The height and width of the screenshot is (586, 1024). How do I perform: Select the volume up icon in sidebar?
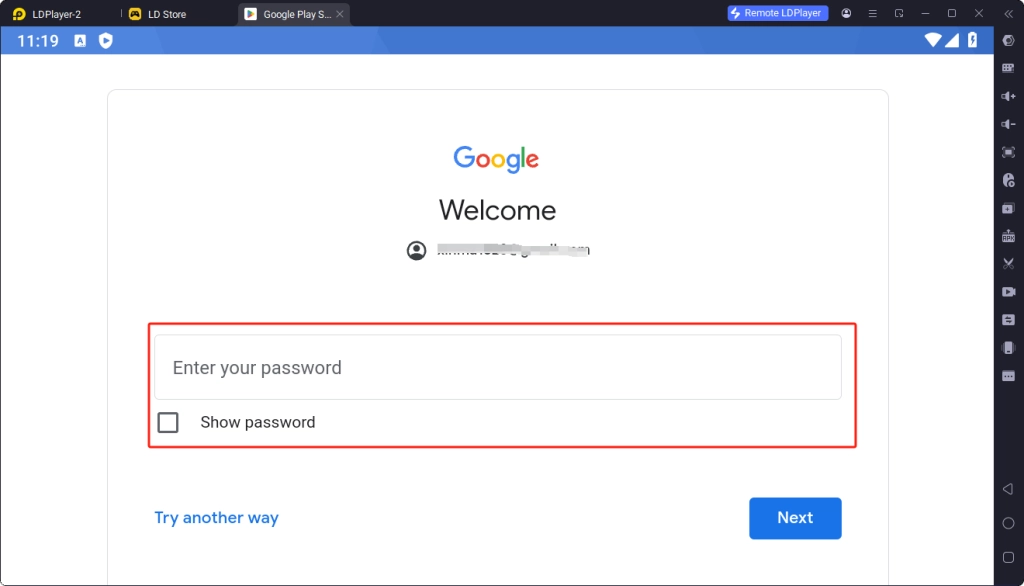tap(1008, 96)
